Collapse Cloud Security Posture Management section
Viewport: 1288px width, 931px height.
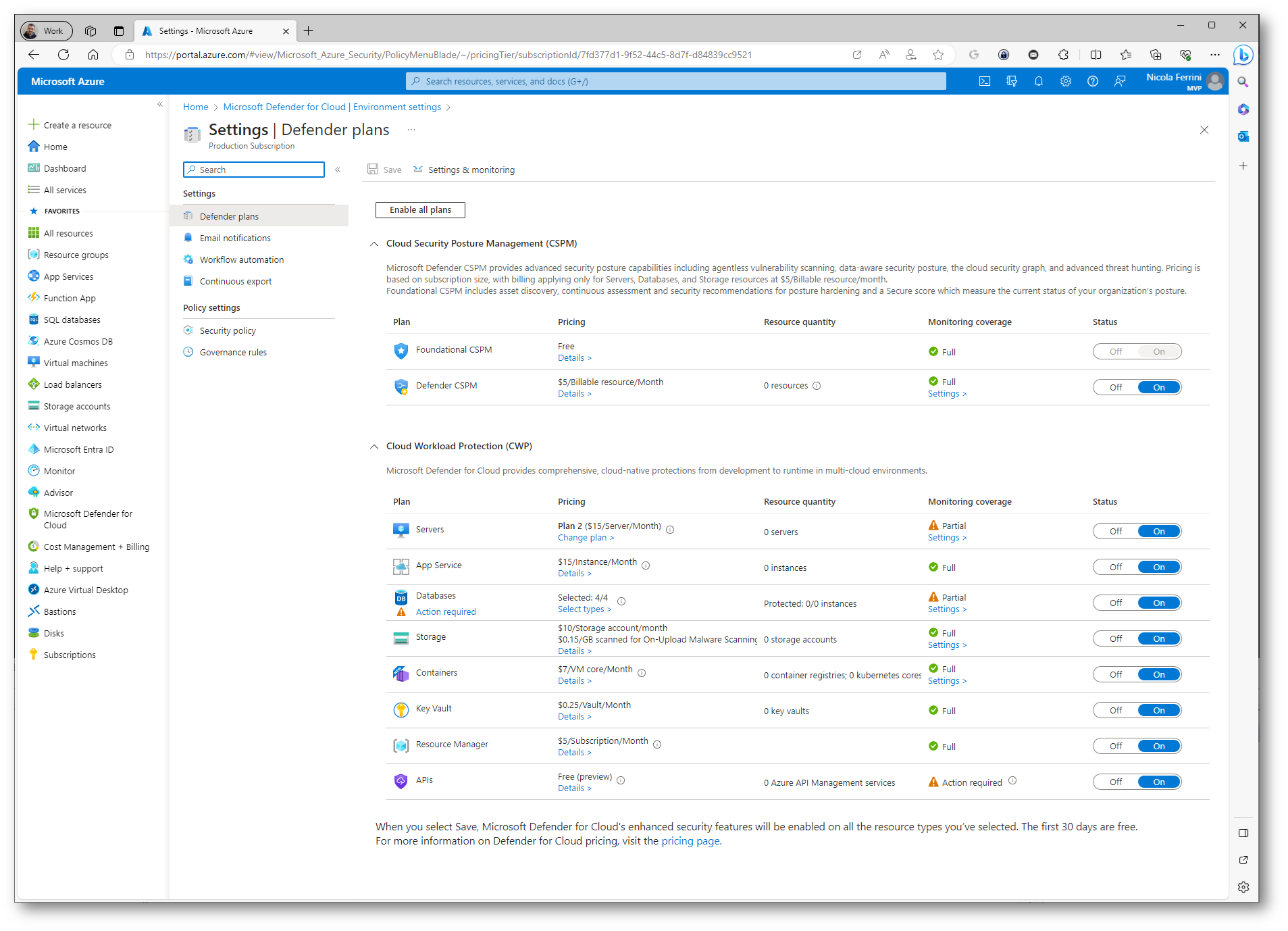click(374, 244)
